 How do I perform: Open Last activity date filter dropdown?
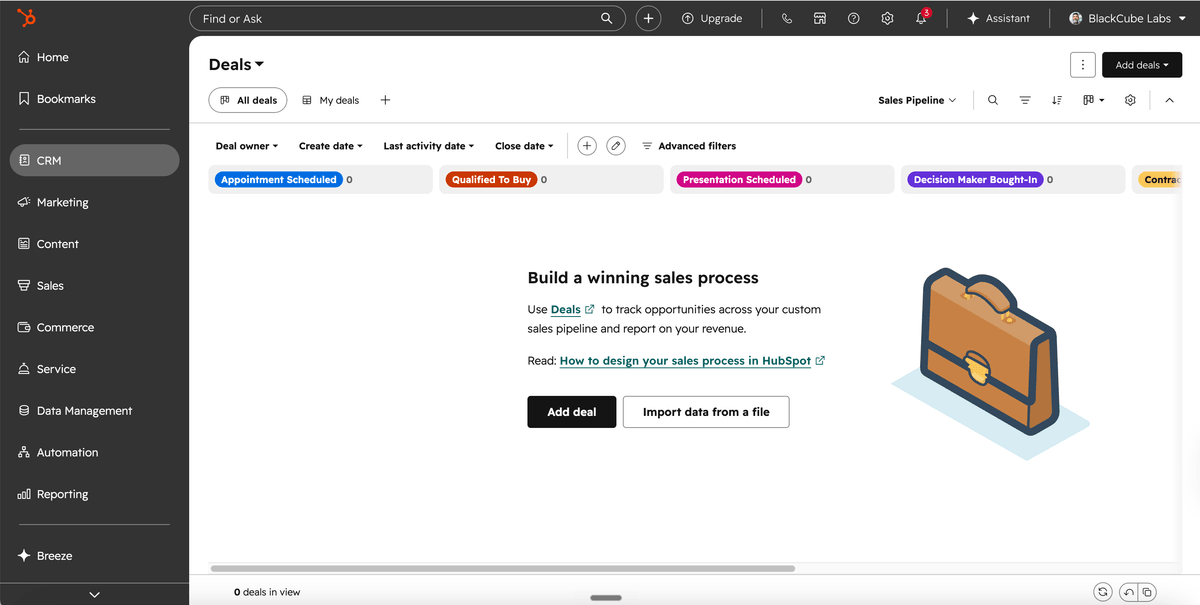pyautogui.click(x=429, y=146)
